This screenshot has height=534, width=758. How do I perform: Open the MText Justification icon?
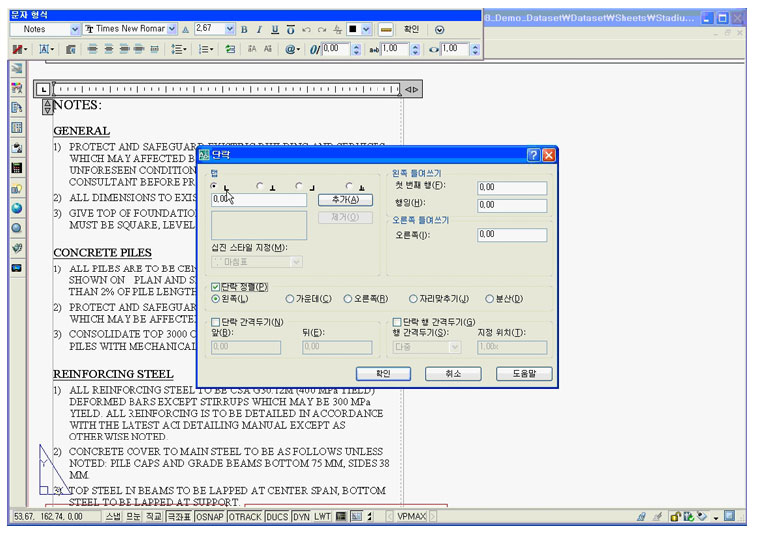(x=46, y=49)
